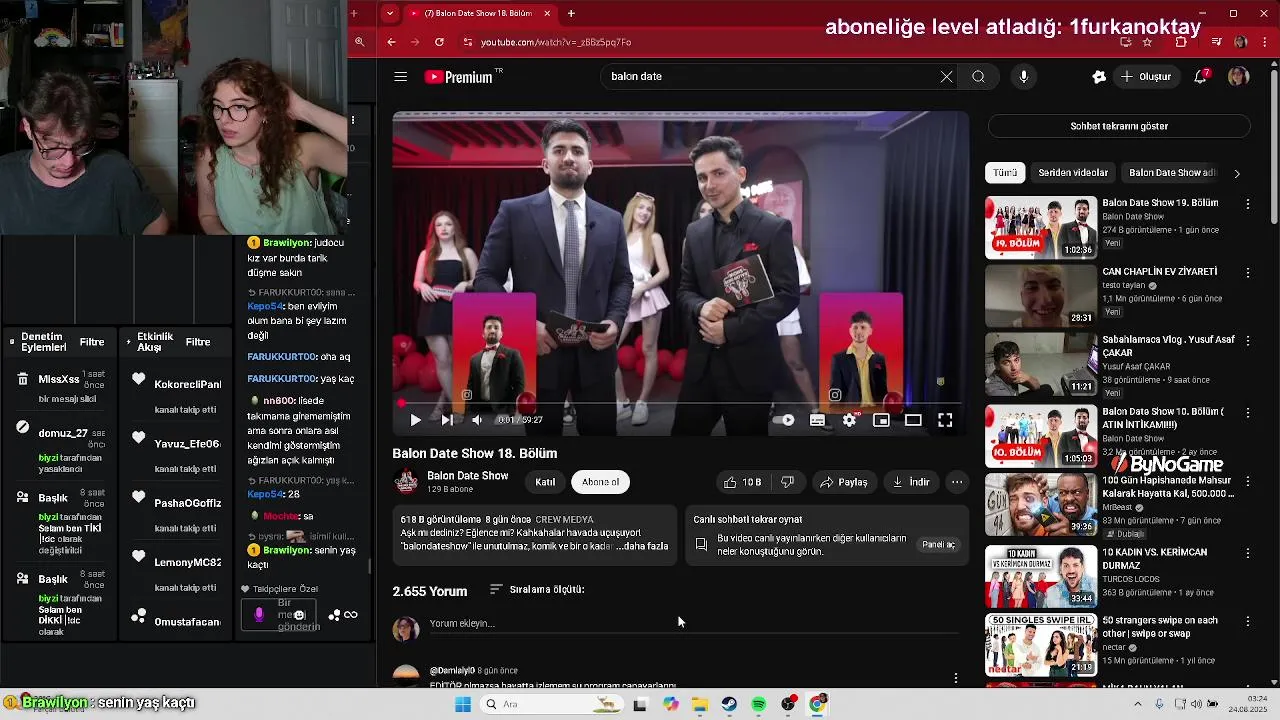1280x720 pixels.
Task: Clear the search box with the X icon
Action: pos(946,76)
